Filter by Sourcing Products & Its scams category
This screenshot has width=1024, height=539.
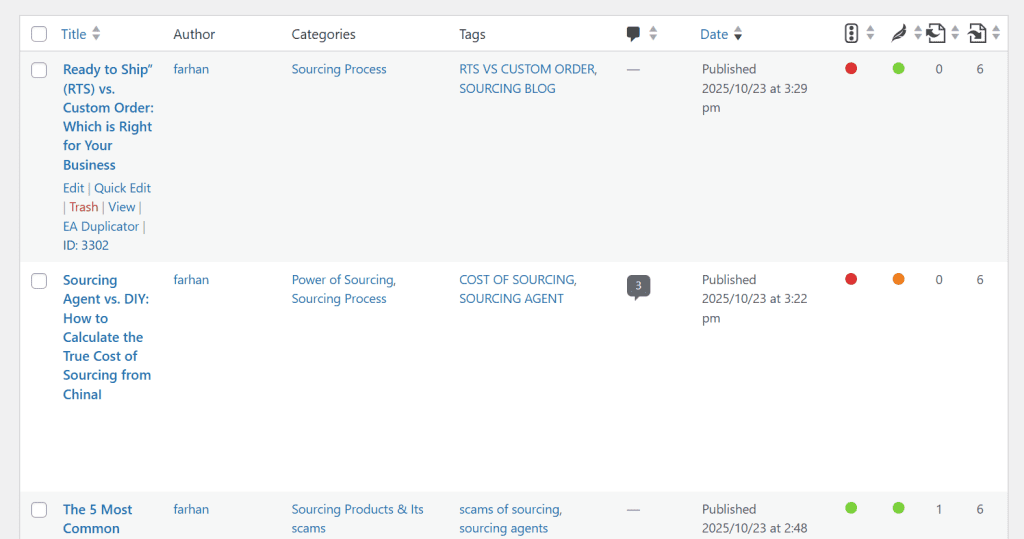tap(357, 519)
